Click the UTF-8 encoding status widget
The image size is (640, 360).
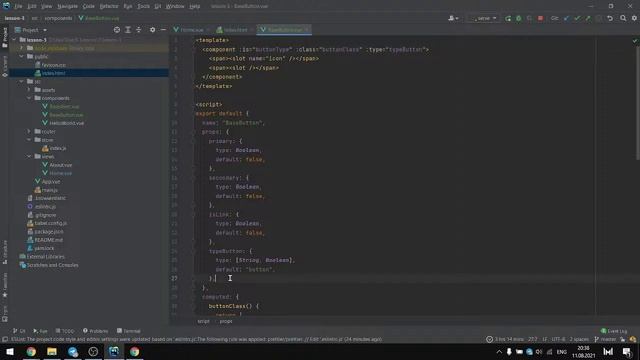(x=558, y=339)
